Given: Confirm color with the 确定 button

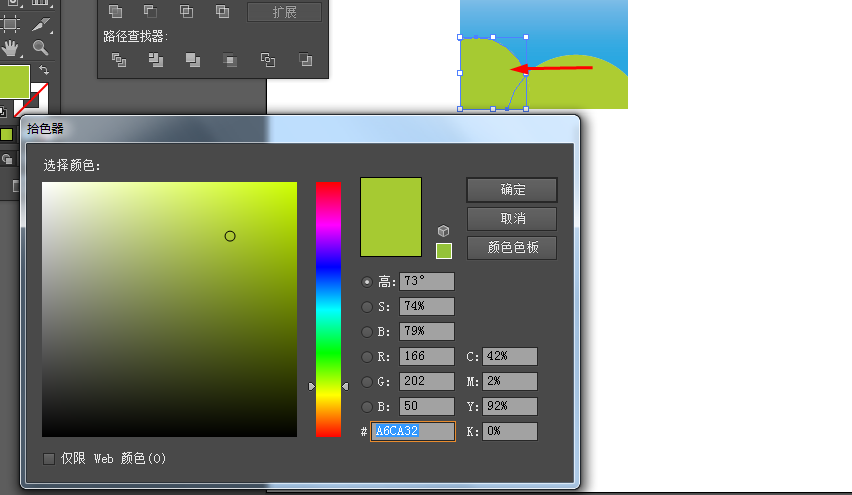Looking at the screenshot, I should [512, 190].
